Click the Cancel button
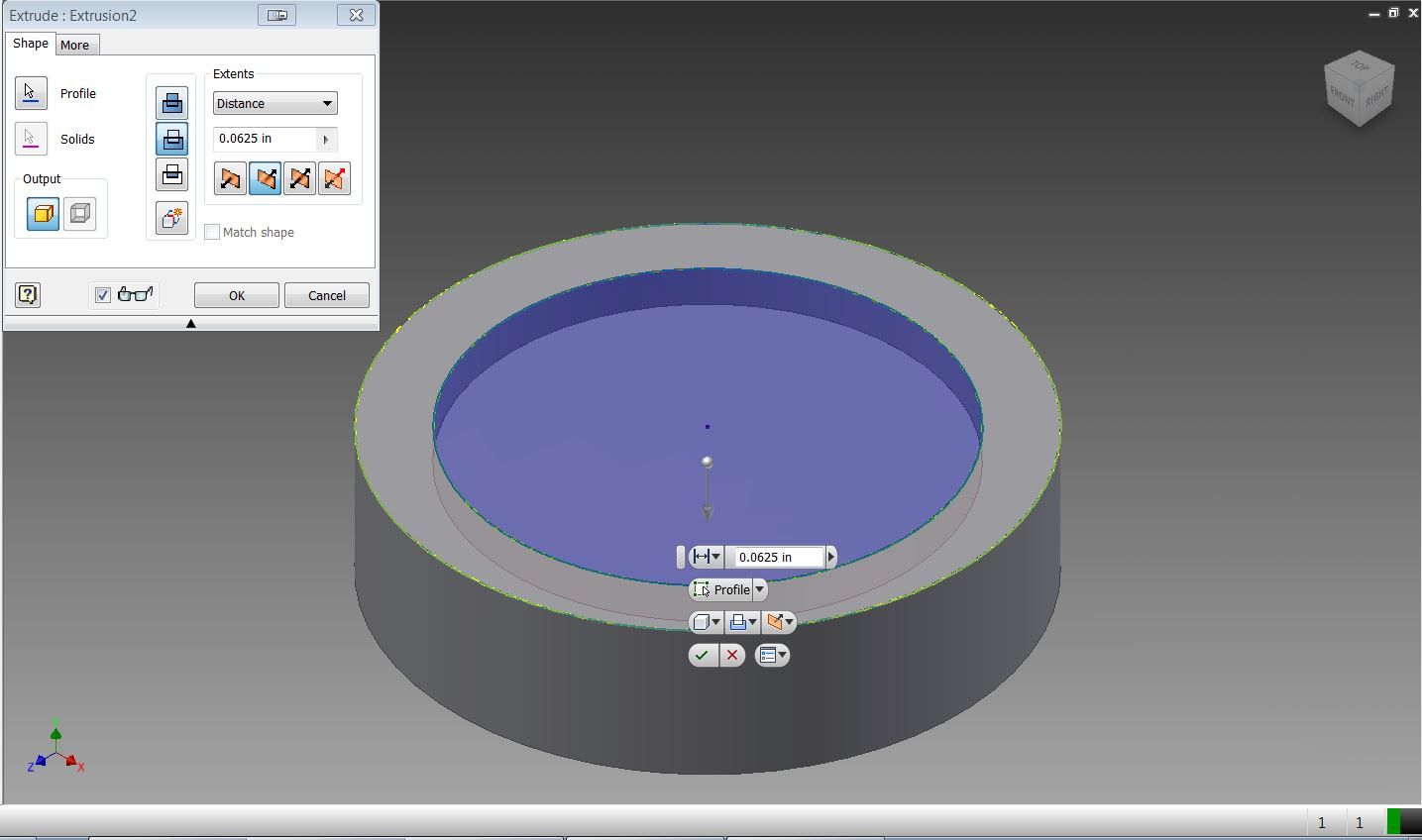The height and width of the screenshot is (840, 1422). (326, 294)
